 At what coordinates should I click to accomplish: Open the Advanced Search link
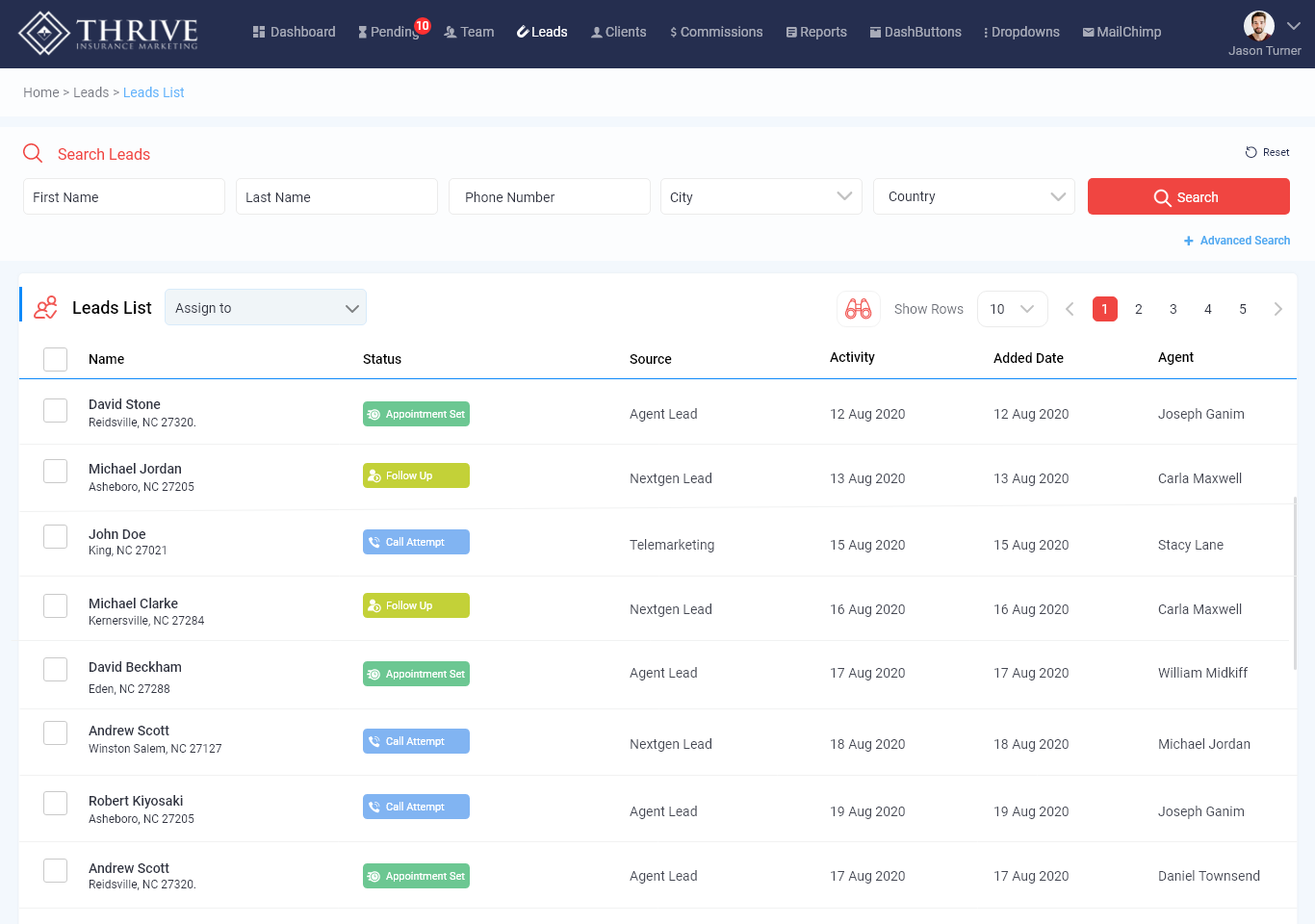pos(1237,241)
